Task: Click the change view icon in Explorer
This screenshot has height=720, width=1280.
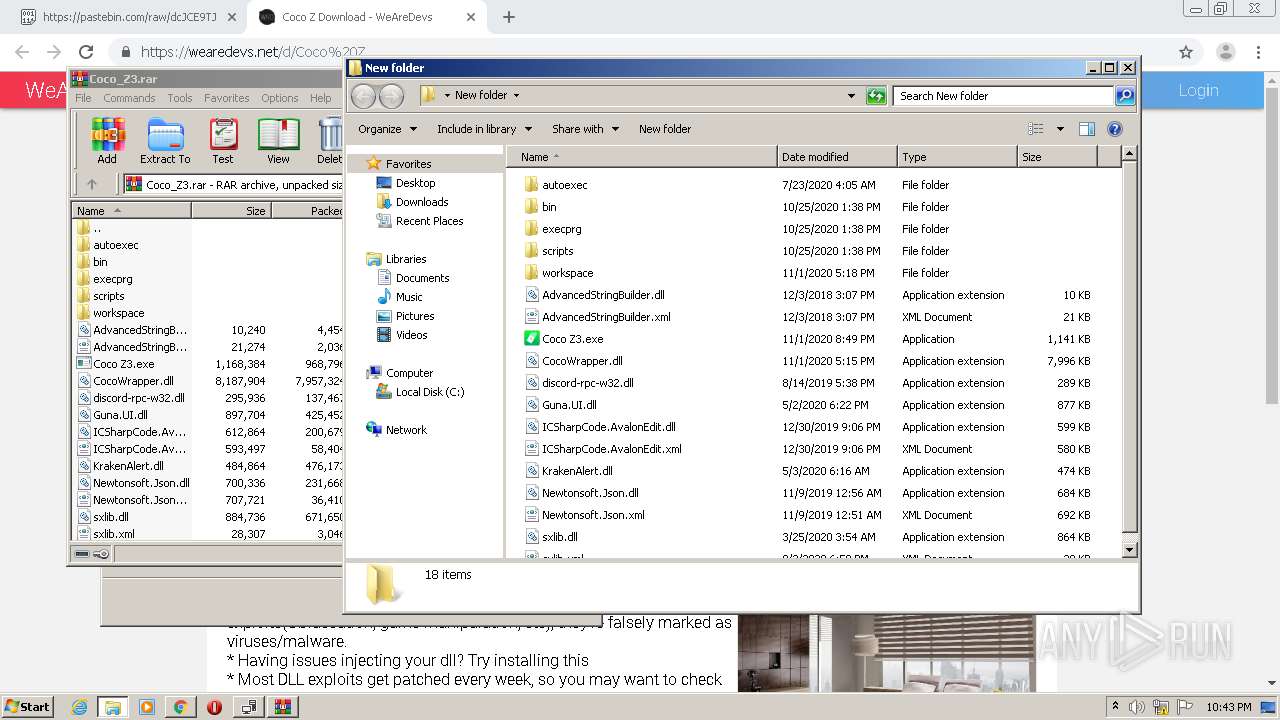Action: tap(1036, 129)
